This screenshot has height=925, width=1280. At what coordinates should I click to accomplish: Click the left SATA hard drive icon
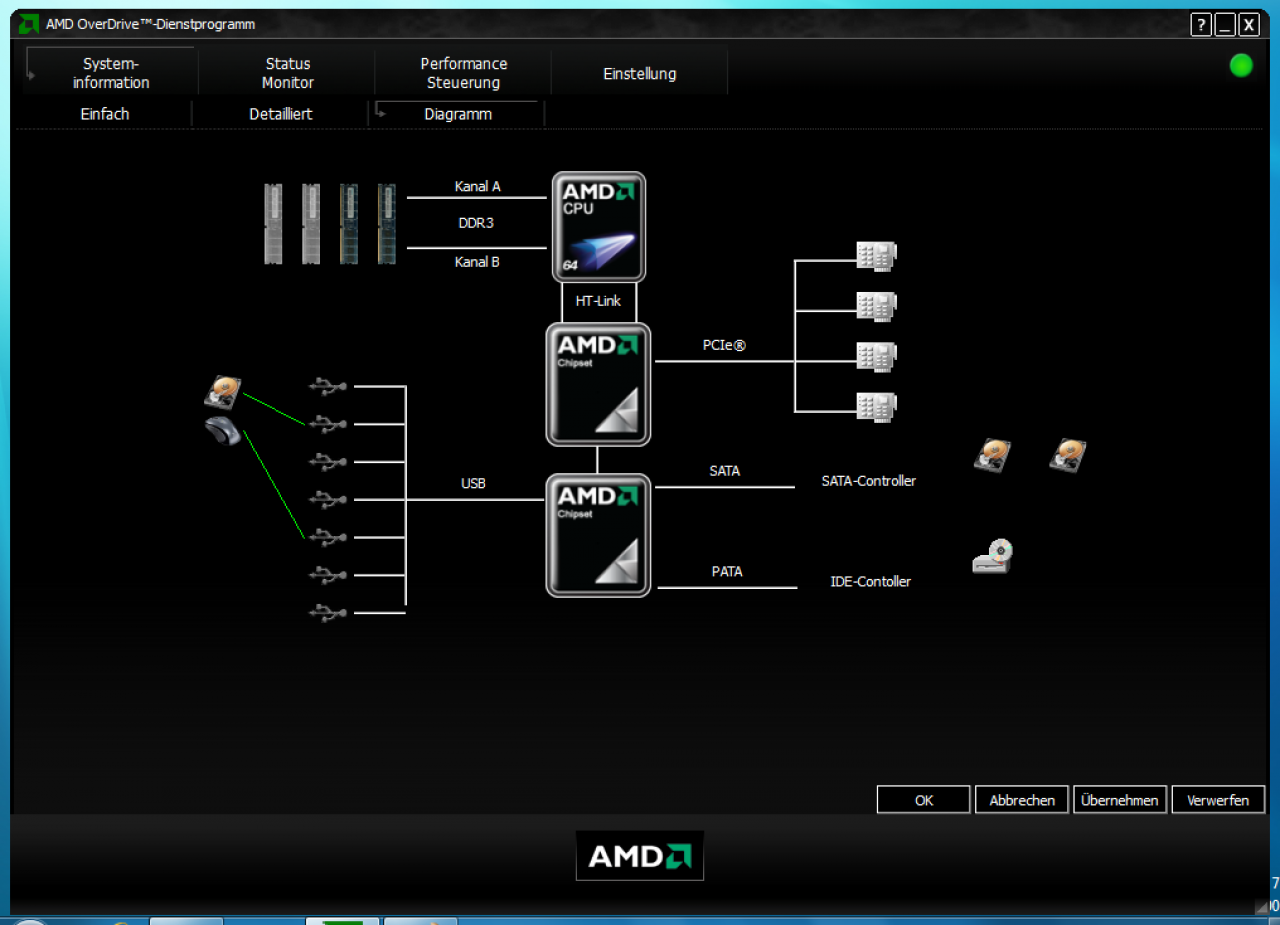(x=993, y=456)
